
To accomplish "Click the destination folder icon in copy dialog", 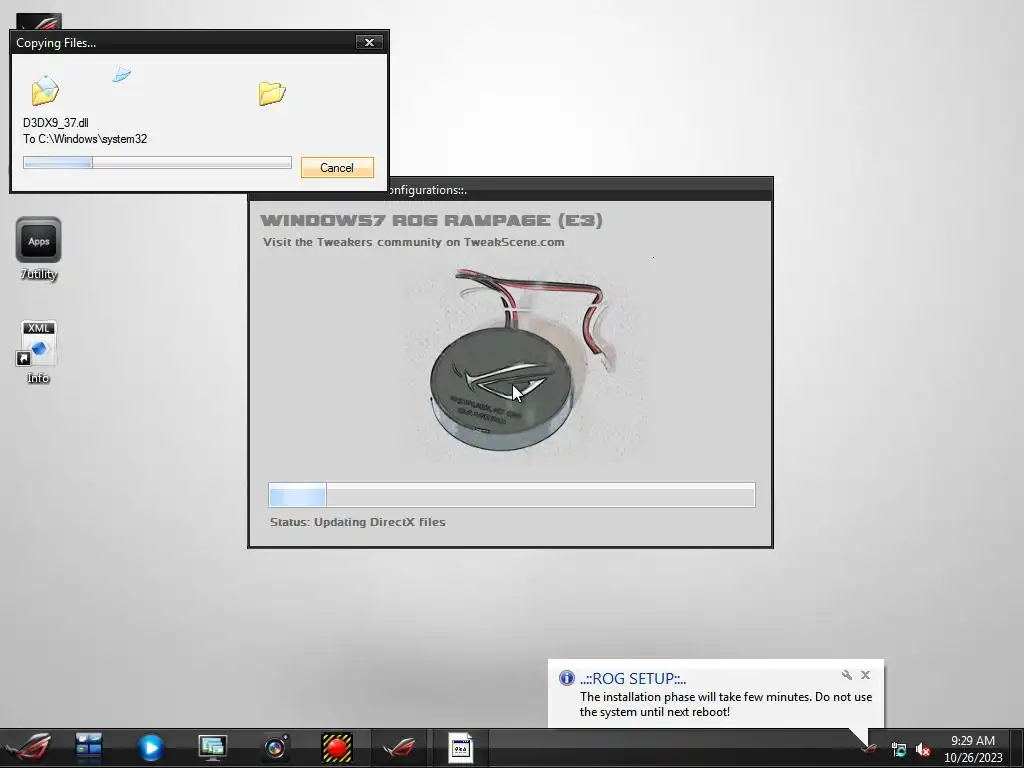I will (272, 93).
